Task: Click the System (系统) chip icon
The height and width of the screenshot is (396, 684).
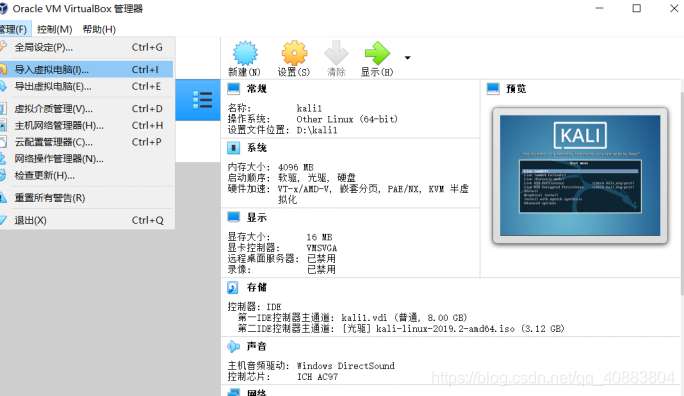Action: click(233, 148)
